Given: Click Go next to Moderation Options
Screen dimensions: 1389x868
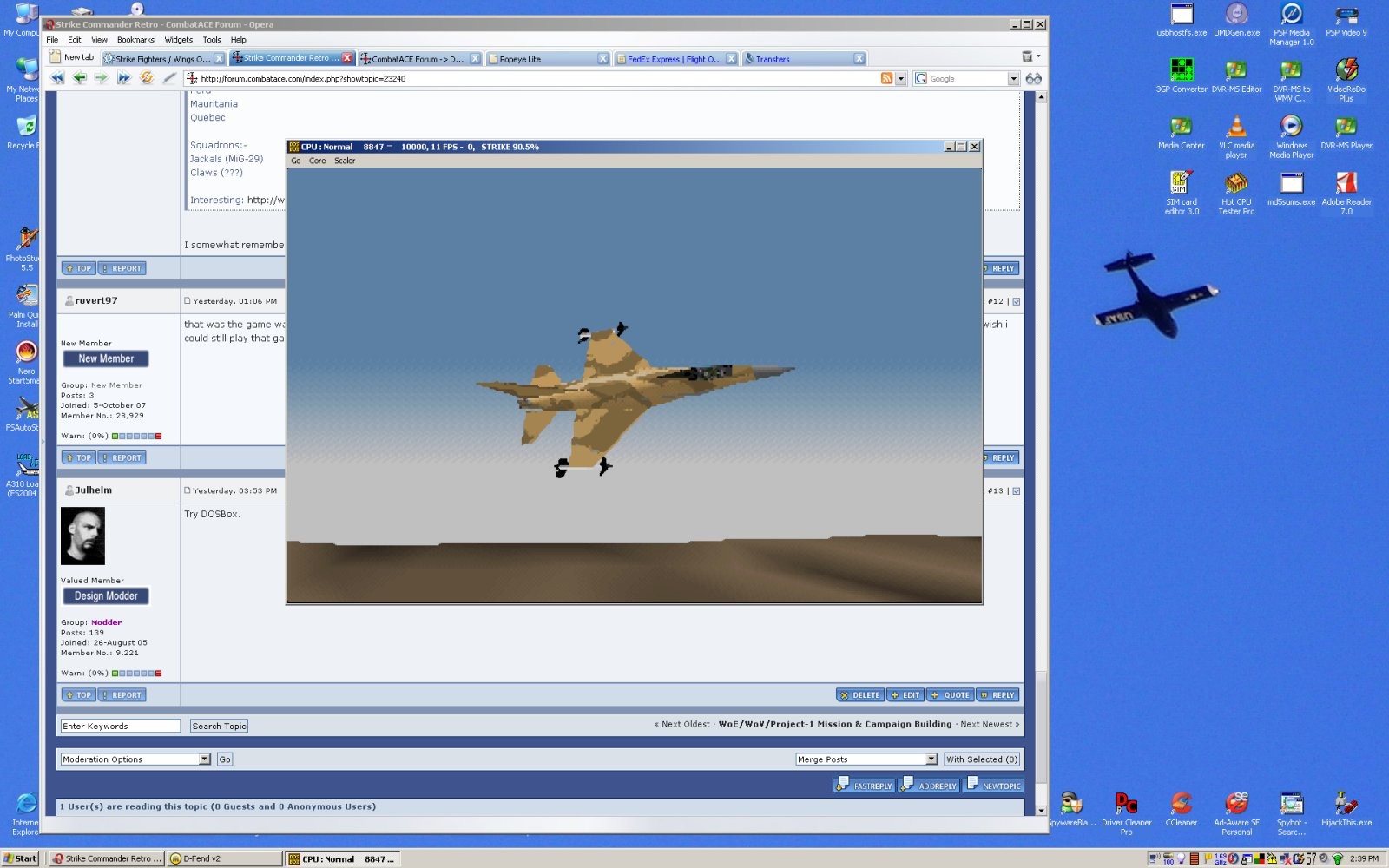Looking at the screenshot, I should point(225,759).
